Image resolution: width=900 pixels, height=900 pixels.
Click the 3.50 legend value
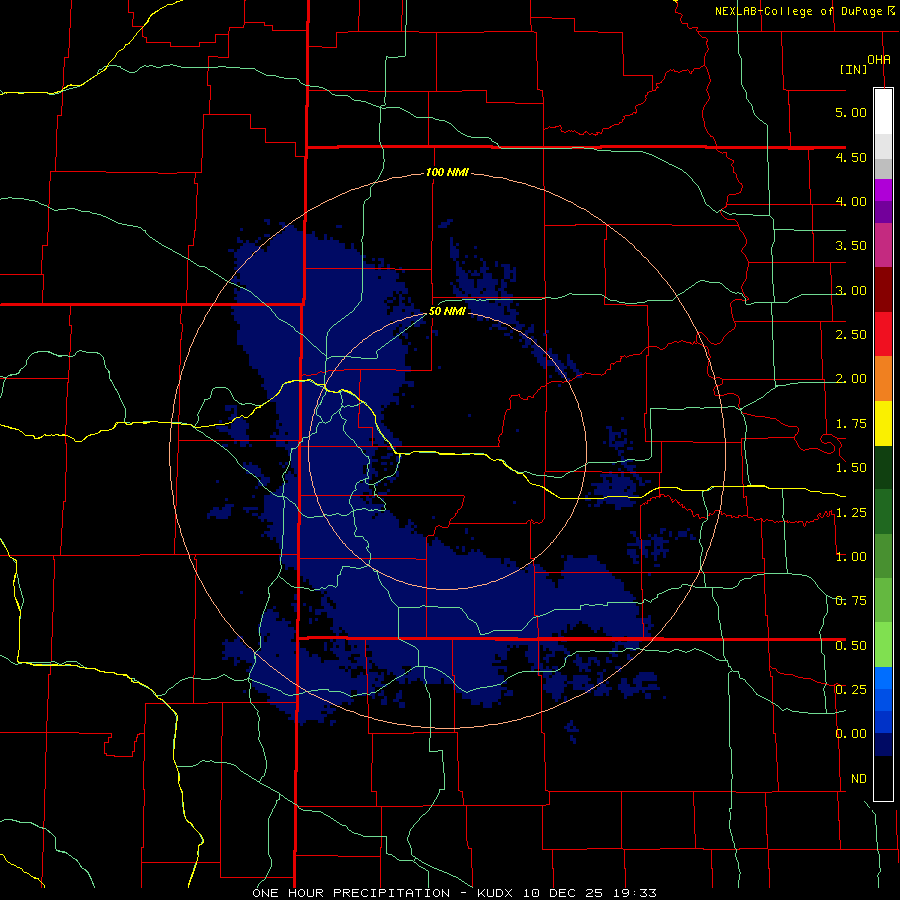(851, 246)
